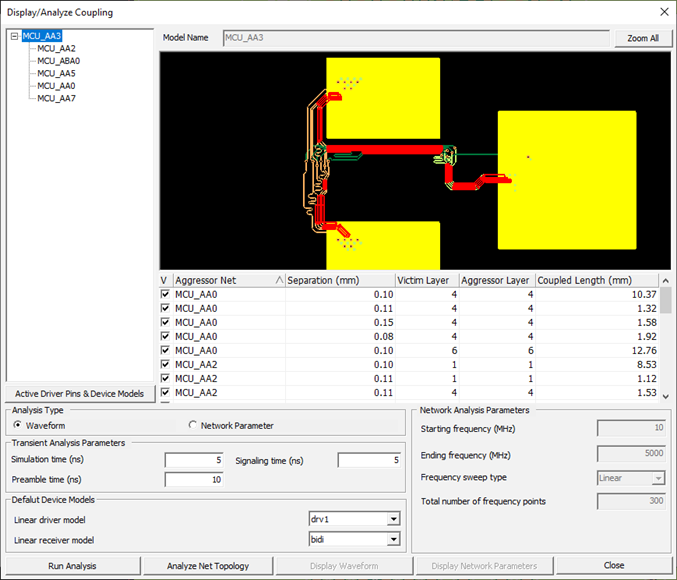Viewport: 677px width, 580px height.
Task: Toggle checkbox for MCU_AA2 row with 8.53 length
Action: (x=165, y=365)
